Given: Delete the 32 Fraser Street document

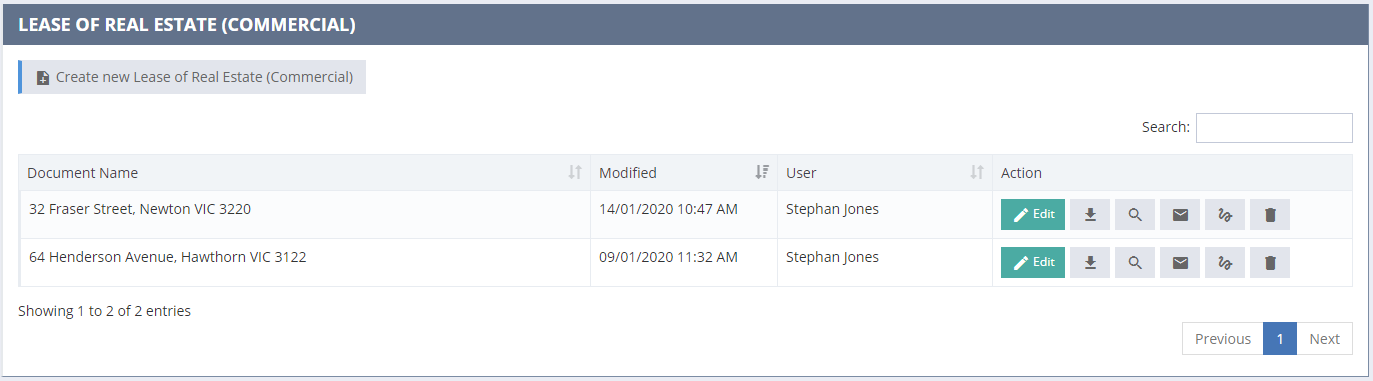Looking at the screenshot, I should pos(1270,214).
